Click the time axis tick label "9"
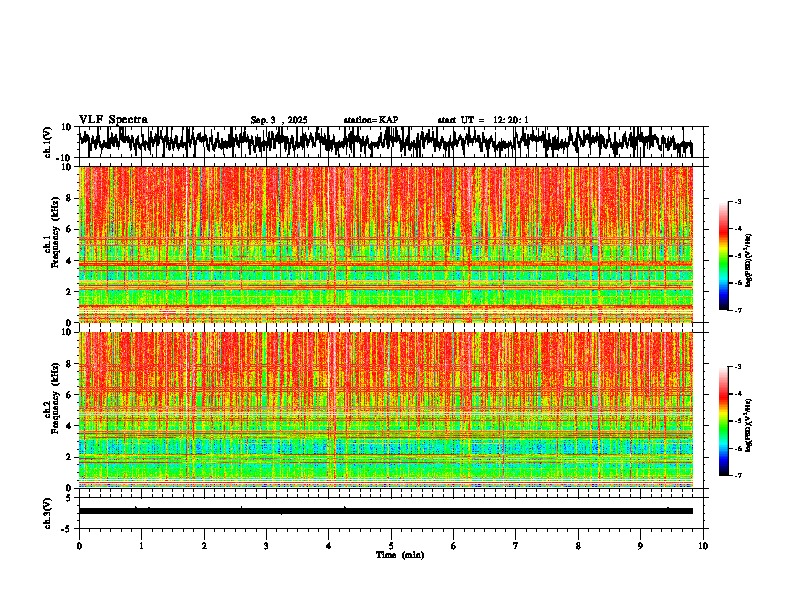The height and width of the screenshot is (612, 792). pyautogui.click(x=640, y=546)
